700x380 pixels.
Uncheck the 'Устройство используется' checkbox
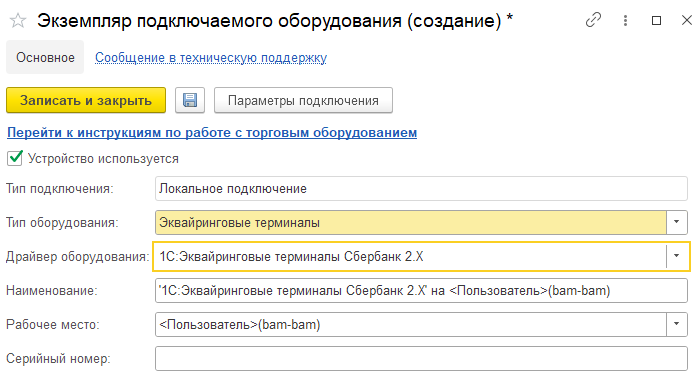(15, 158)
